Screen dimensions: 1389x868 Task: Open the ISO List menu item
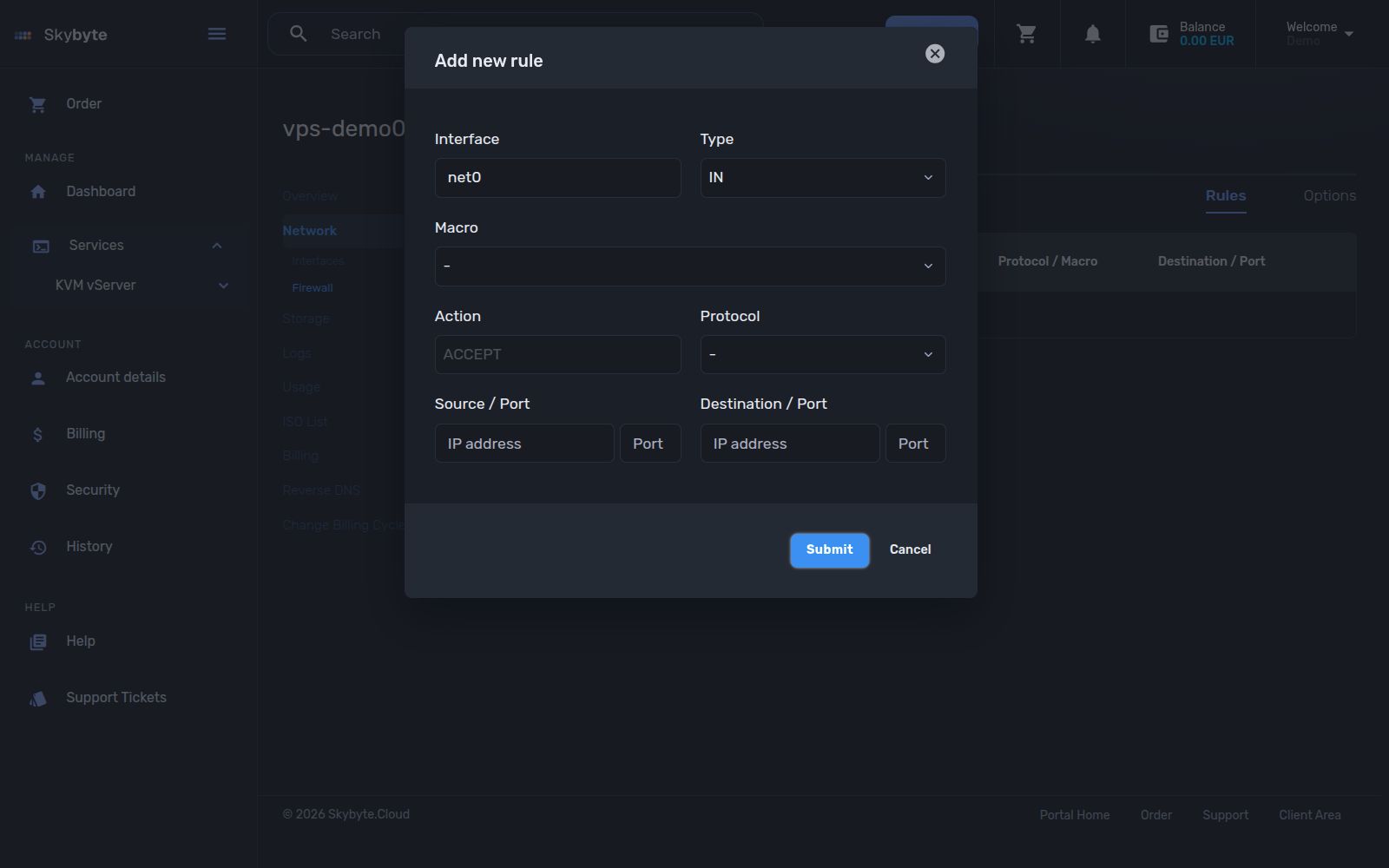pos(306,423)
